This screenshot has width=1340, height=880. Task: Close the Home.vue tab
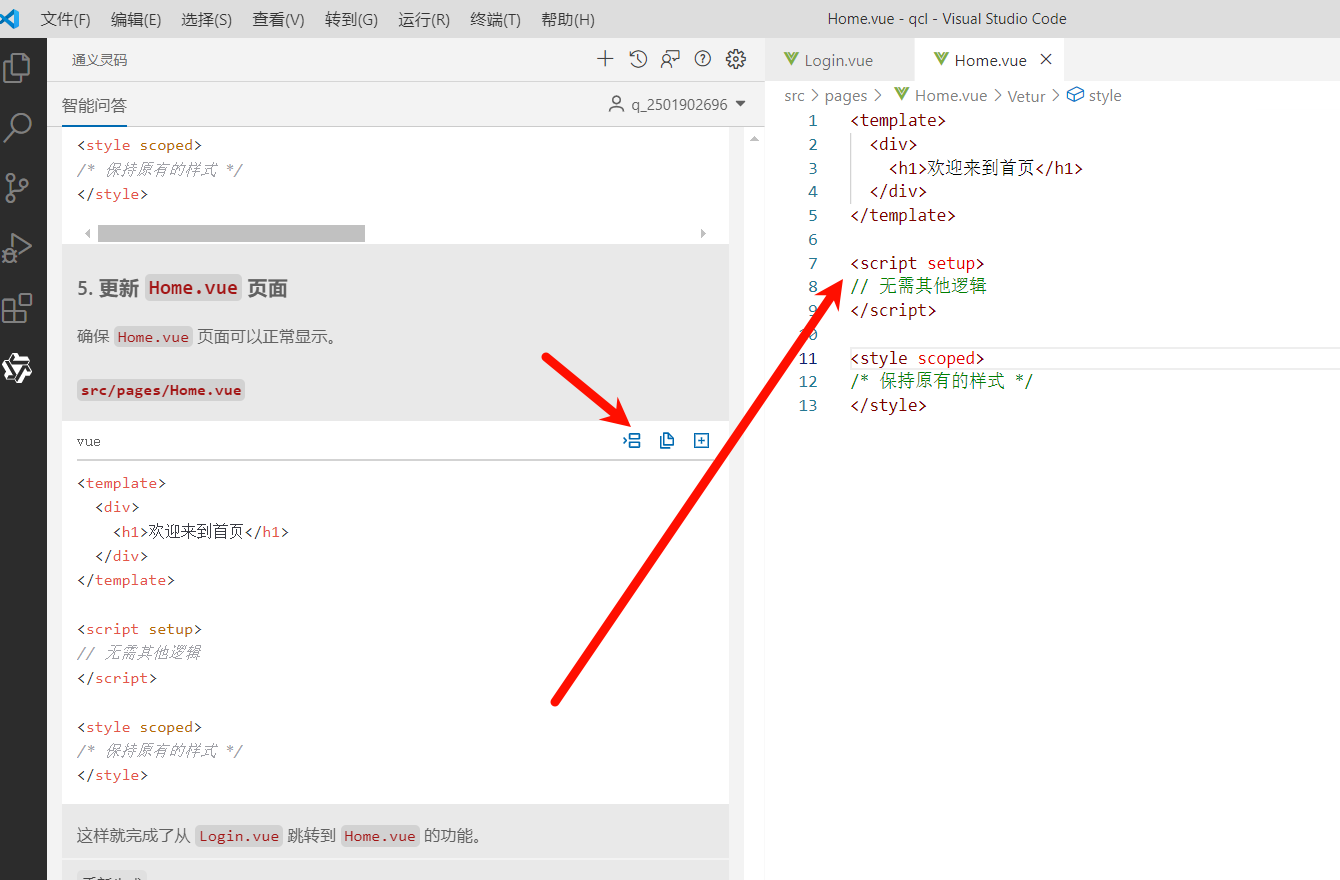coord(1046,60)
